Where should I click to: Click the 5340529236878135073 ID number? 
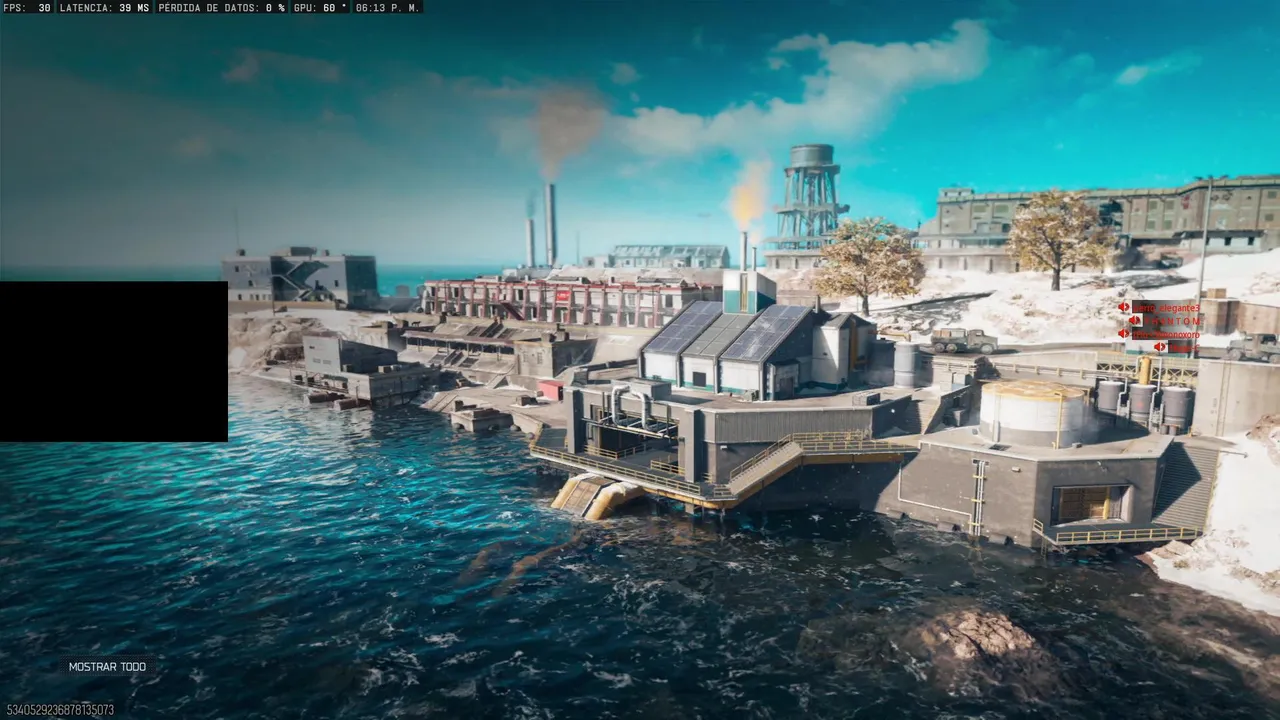[x=60, y=710]
